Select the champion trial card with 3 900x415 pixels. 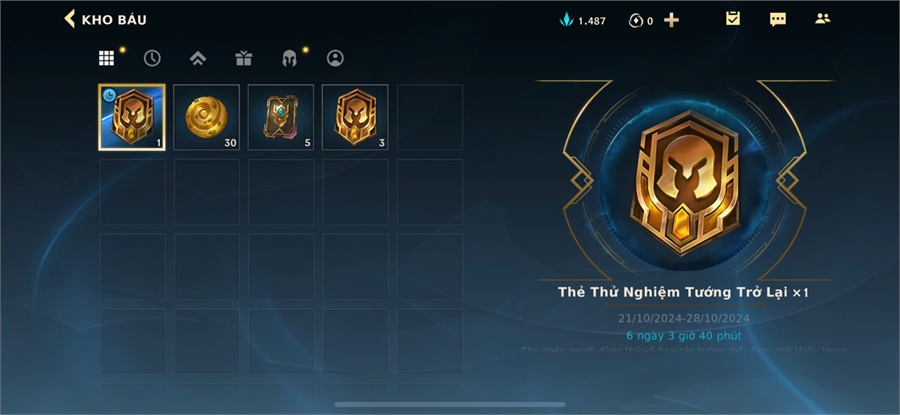[x=355, y=117]
